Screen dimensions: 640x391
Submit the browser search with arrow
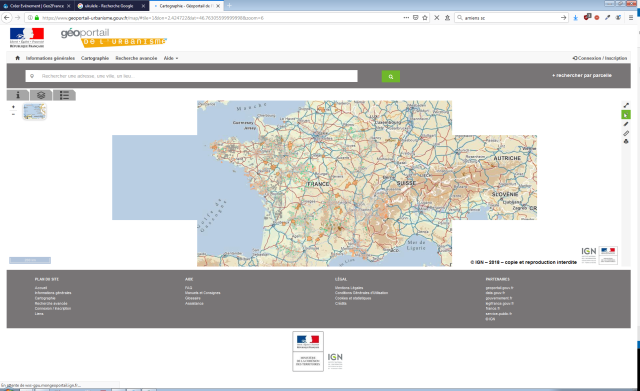[x=563, y=18]
